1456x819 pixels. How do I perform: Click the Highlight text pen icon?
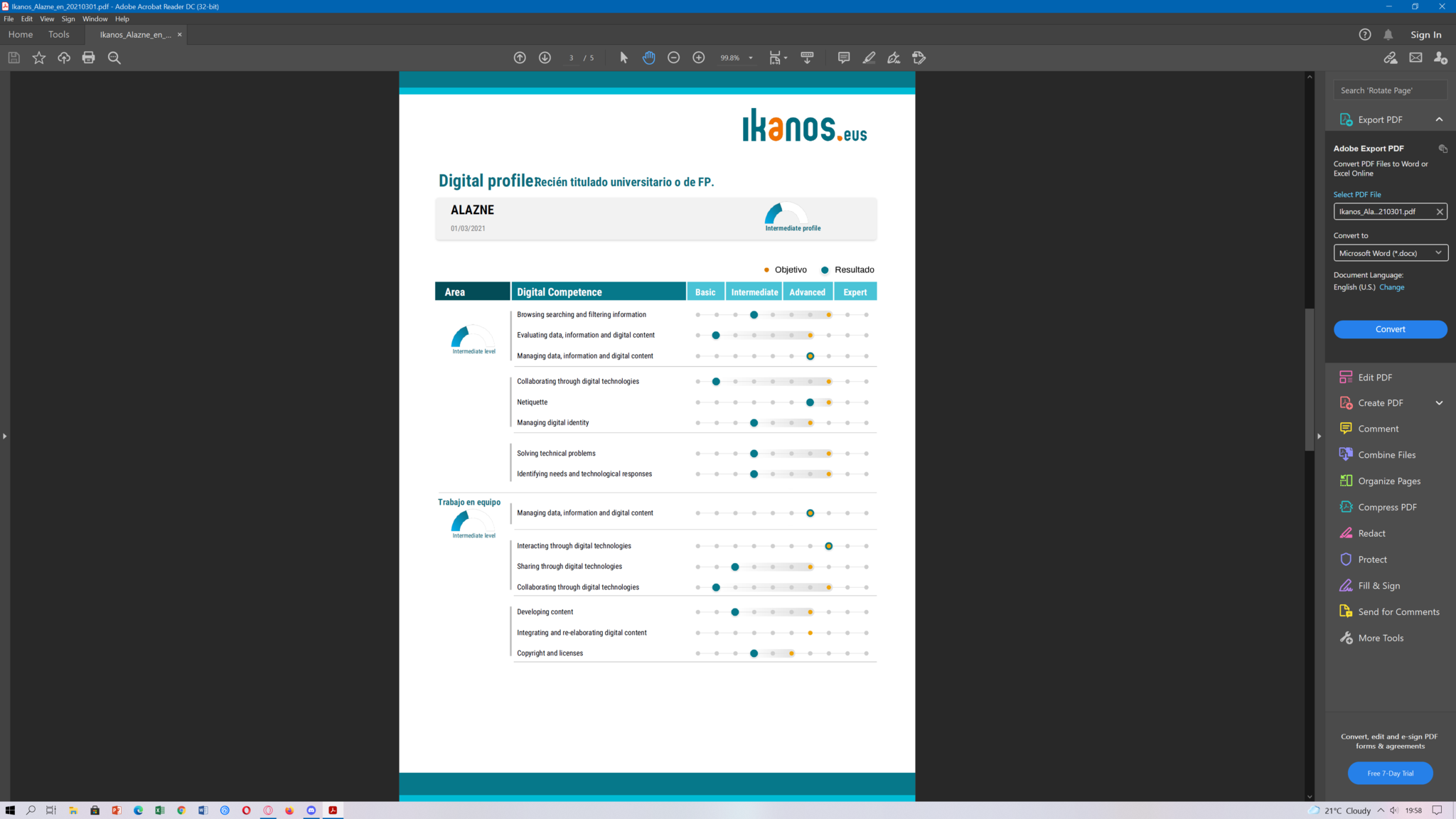click(869, 58)
